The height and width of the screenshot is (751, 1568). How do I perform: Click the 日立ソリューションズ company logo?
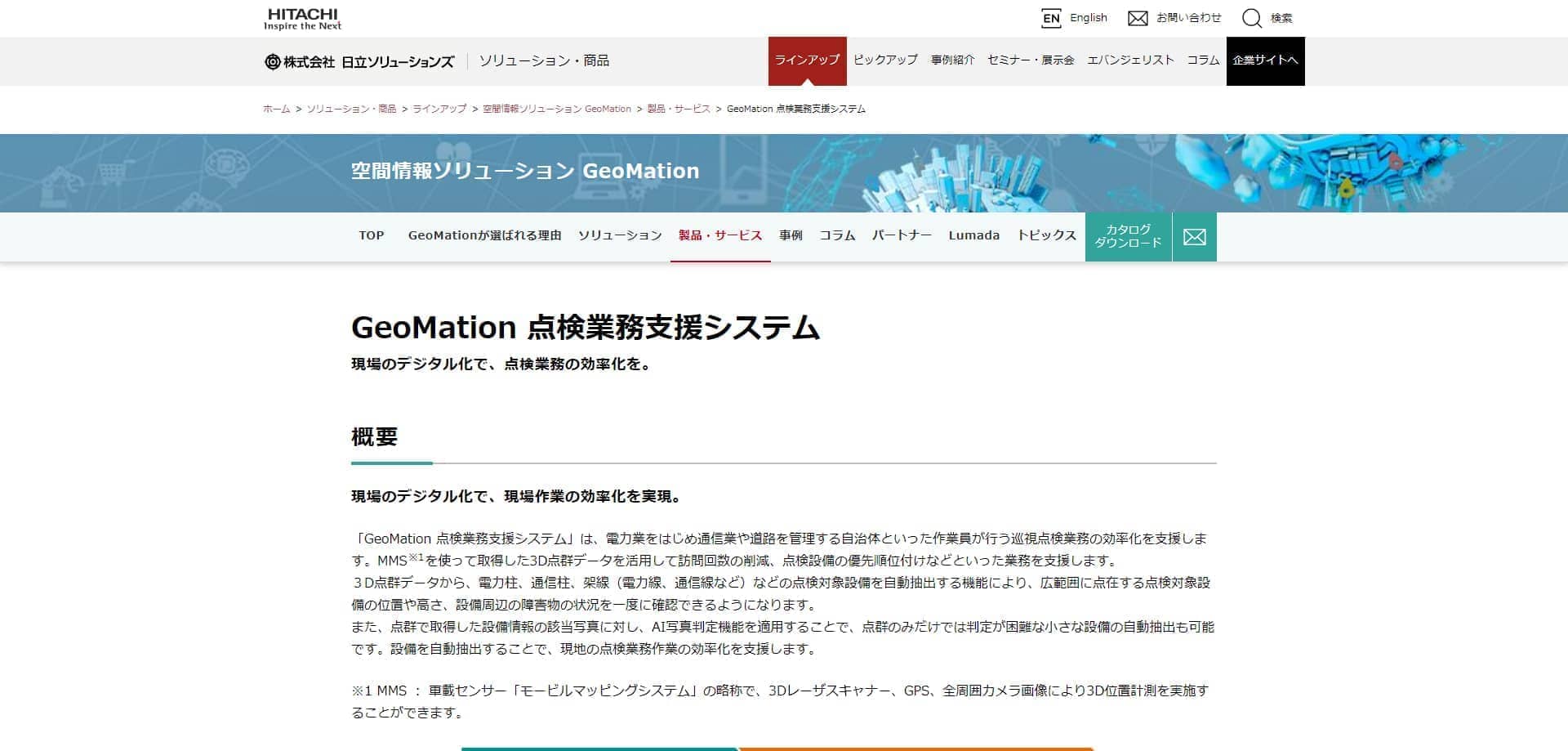click(359, 61)
